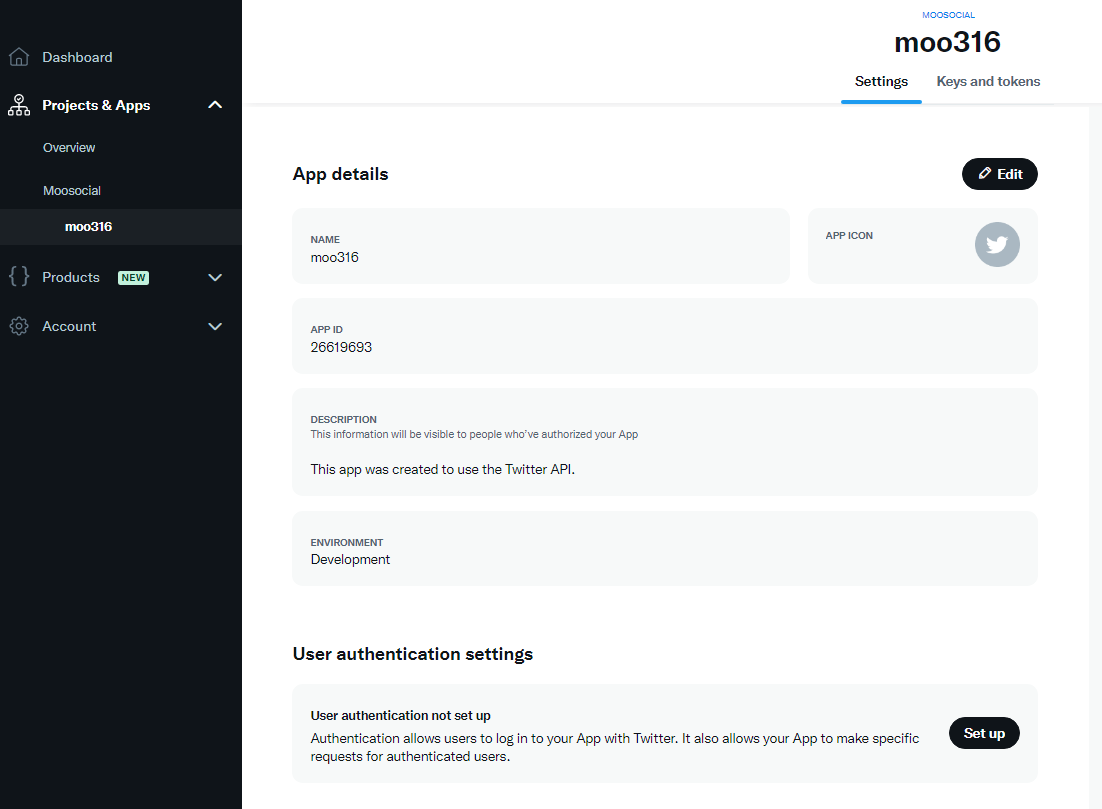This screenshot has height=809, width=1102.
Task: Click the pencil icon in Edit button
Action: click(985, 174)
